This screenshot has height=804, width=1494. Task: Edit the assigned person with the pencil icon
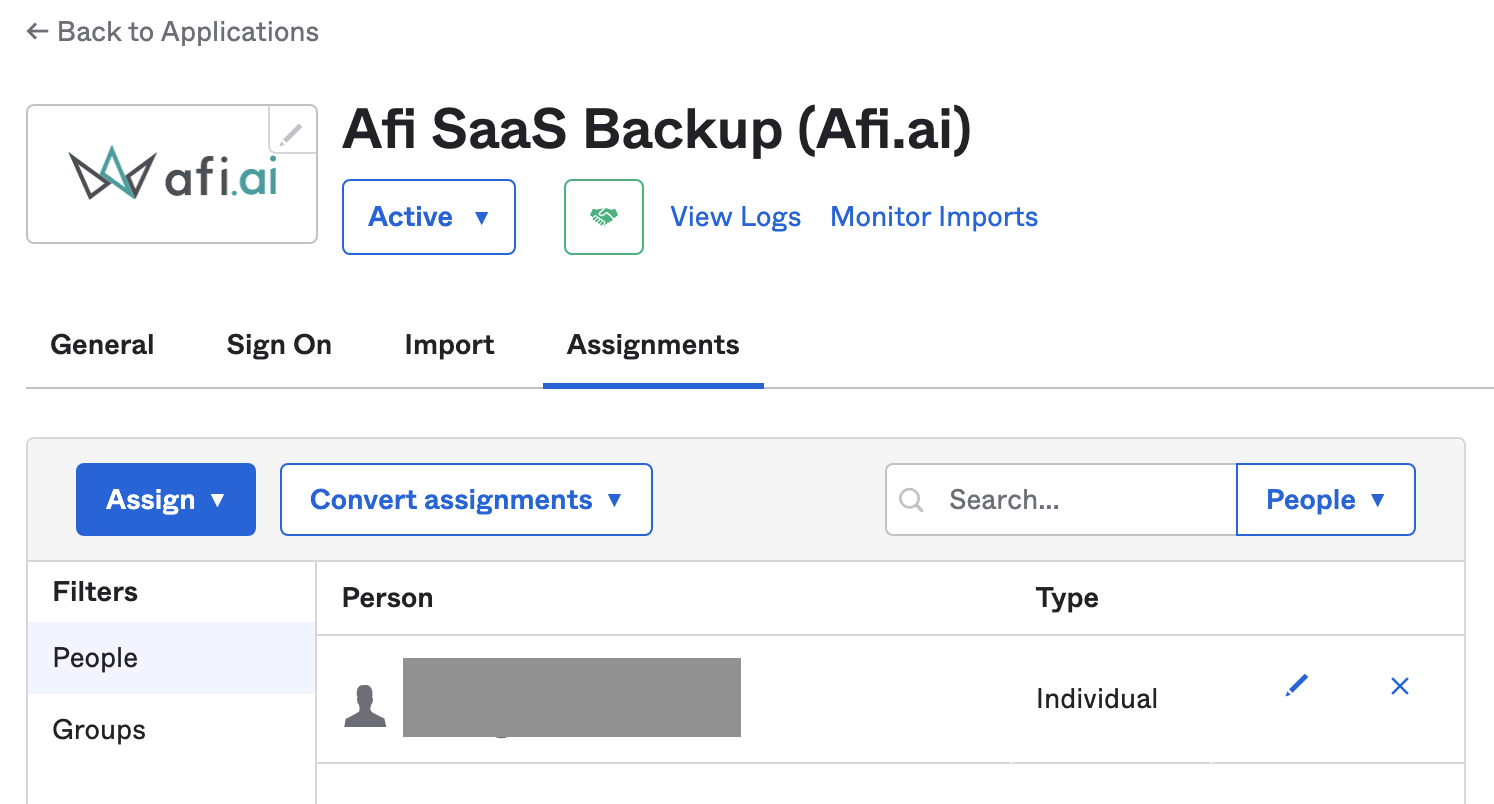[1297, 686]
